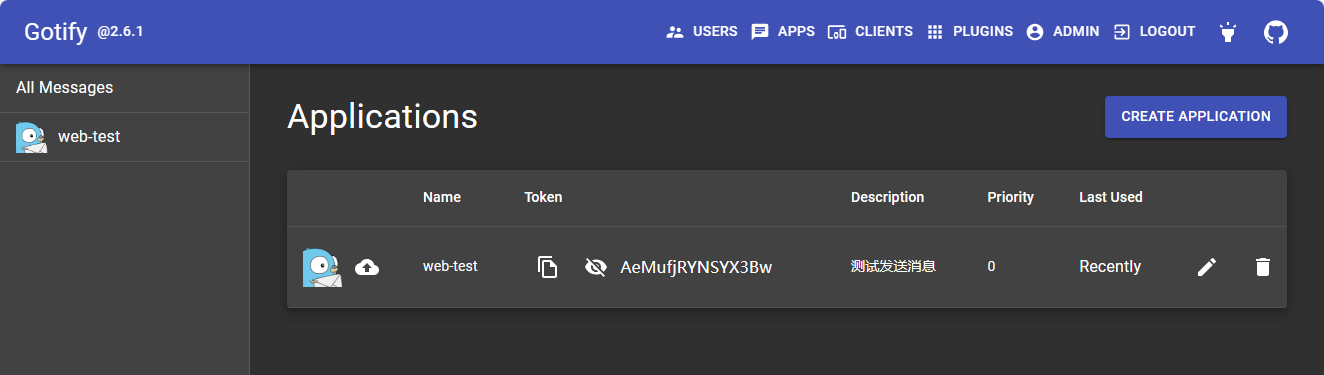Select the token text AeMufjRYNSYX3Bw
Screen dimensions: 1324x375
click(x=696, y=267)
